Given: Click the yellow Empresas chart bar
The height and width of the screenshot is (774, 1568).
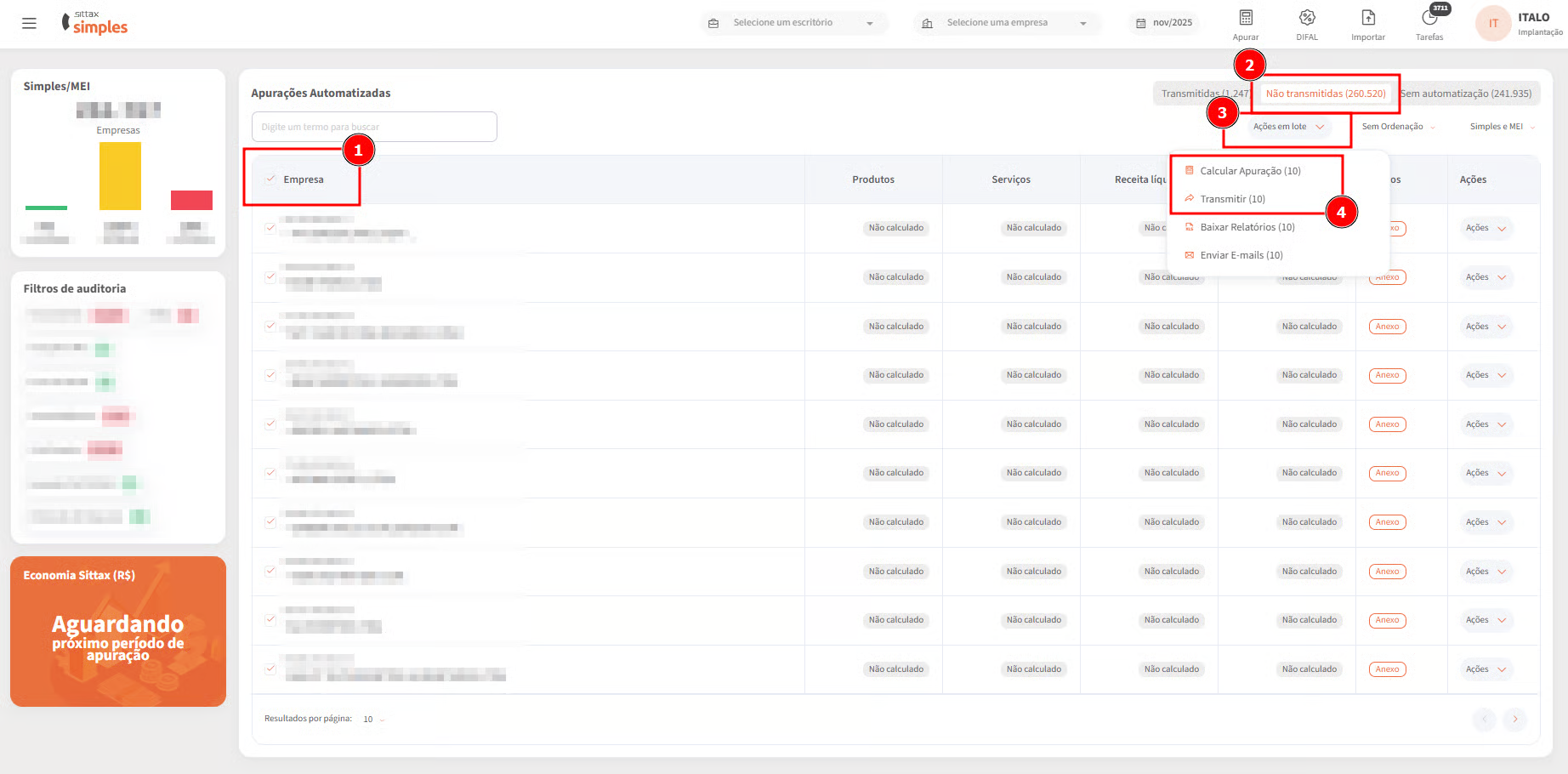Looking at the screenshot, I should 120,176.
